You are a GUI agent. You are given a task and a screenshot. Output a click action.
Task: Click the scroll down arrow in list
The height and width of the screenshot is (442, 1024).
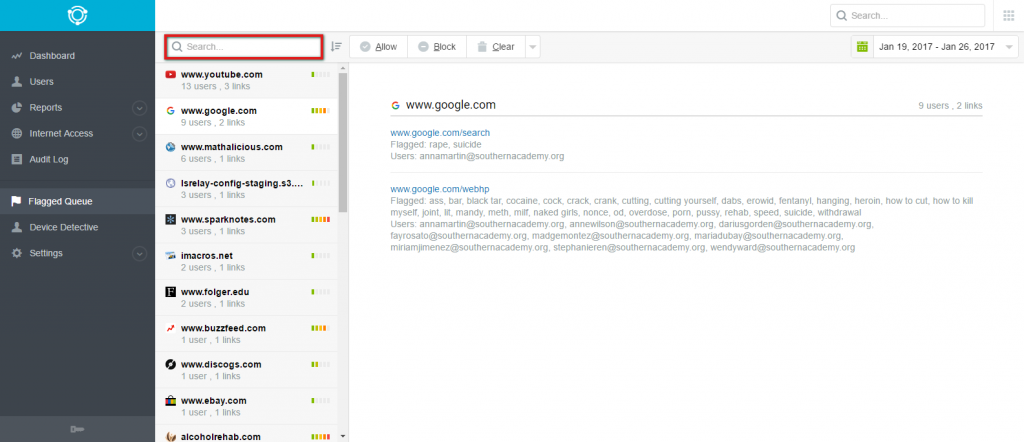[343, 435]
